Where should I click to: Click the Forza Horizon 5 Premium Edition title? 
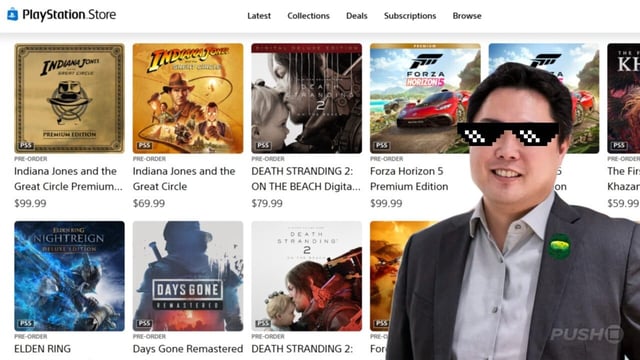(x=409, y=179)
